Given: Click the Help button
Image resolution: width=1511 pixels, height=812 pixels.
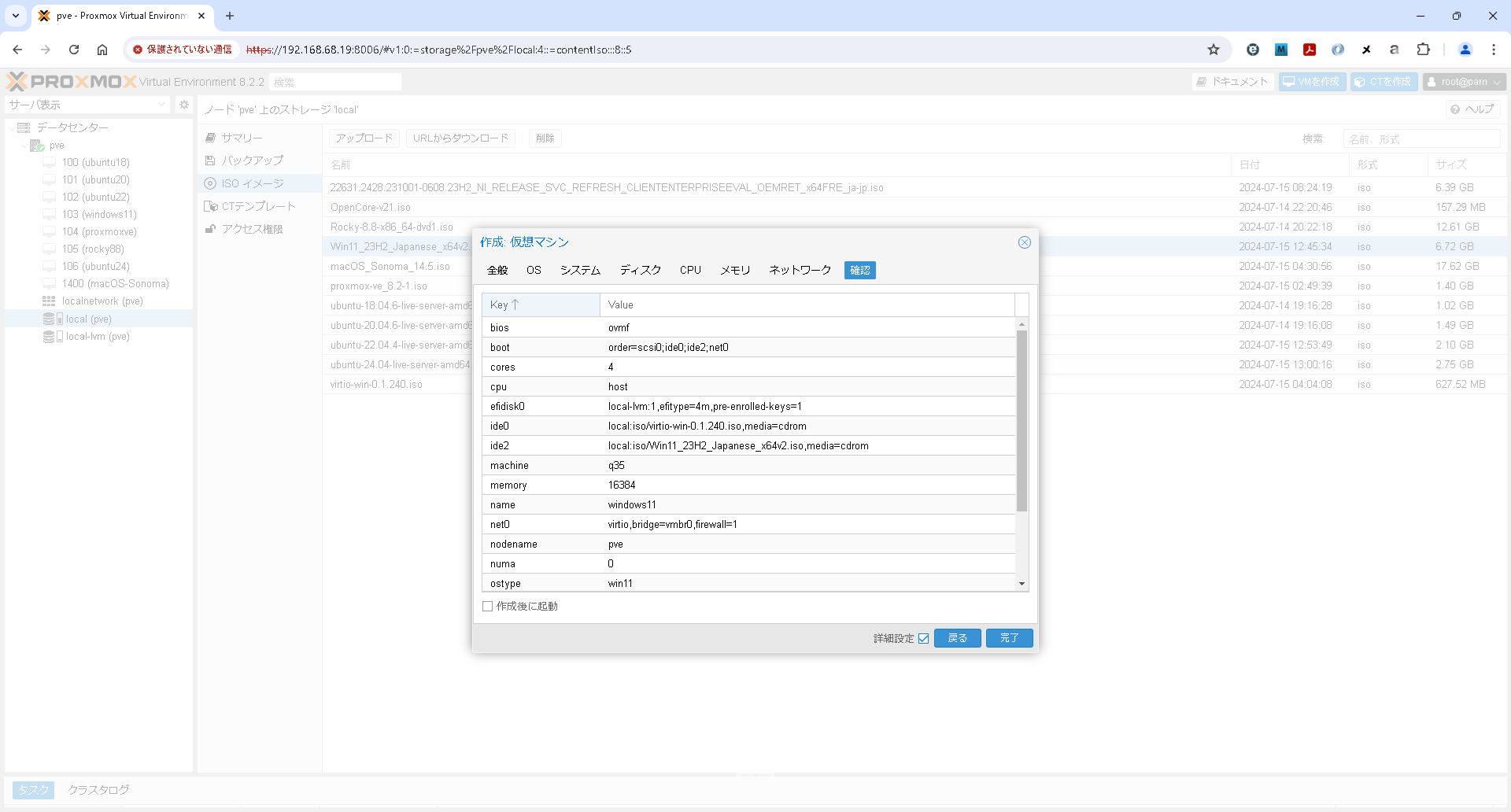Looking at the screenshot, I should pos(1472,109).
